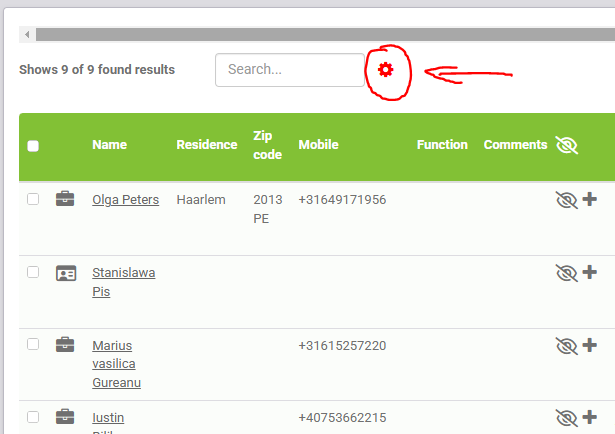Click the horizontal scrollbar left arrow
This screenshot has height=434, width=615.
(27, 35)
